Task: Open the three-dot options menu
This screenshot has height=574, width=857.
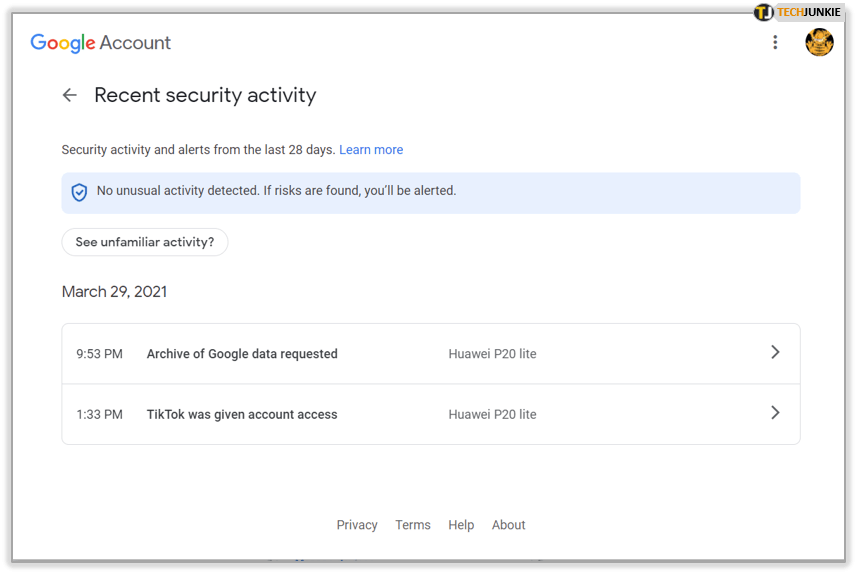Action: 774,42
